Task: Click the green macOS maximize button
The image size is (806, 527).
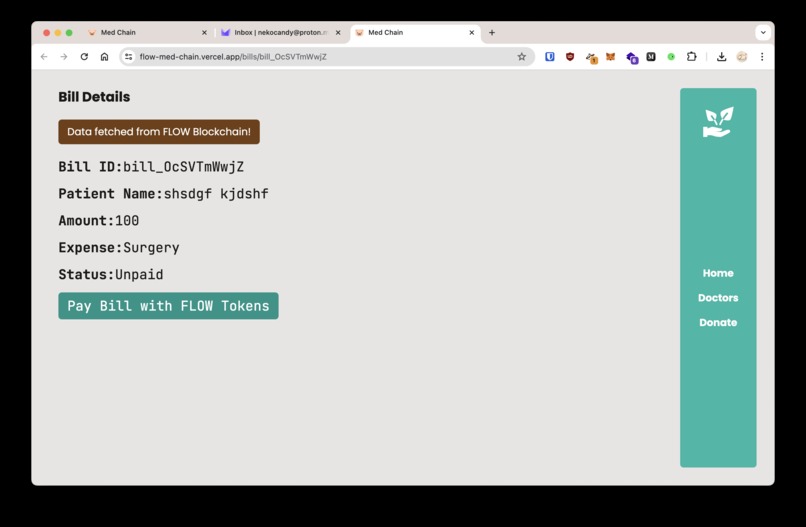Action: tap(69, 32)
